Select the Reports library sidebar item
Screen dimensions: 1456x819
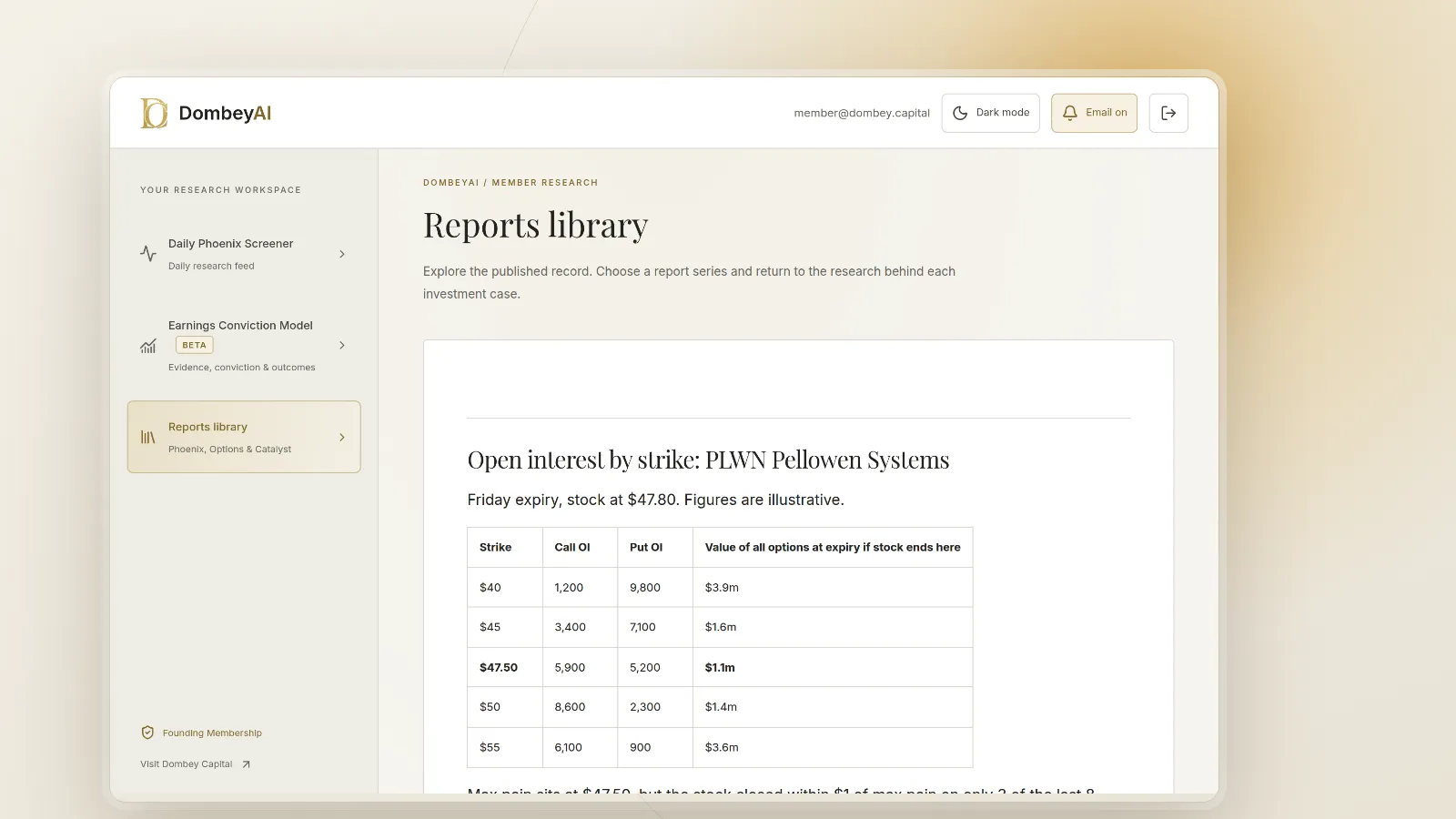(244, 437)
